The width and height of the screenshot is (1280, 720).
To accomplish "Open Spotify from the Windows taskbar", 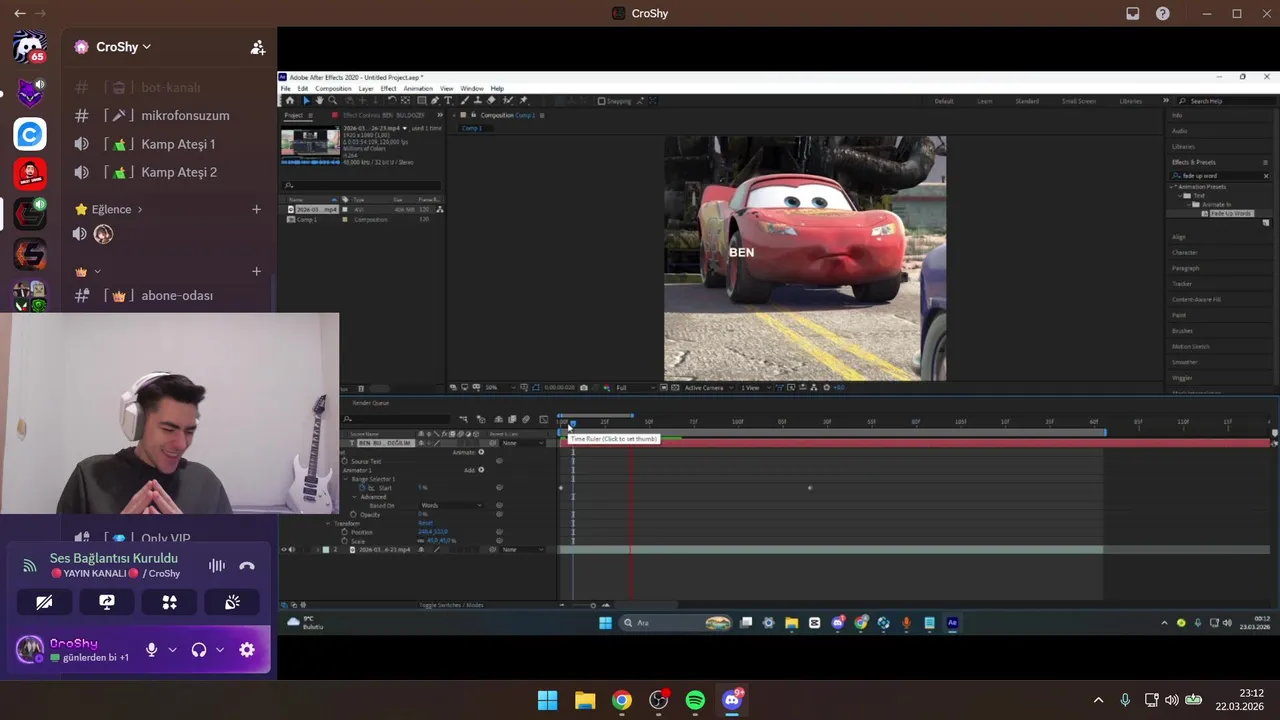I will tap(695, 700).
